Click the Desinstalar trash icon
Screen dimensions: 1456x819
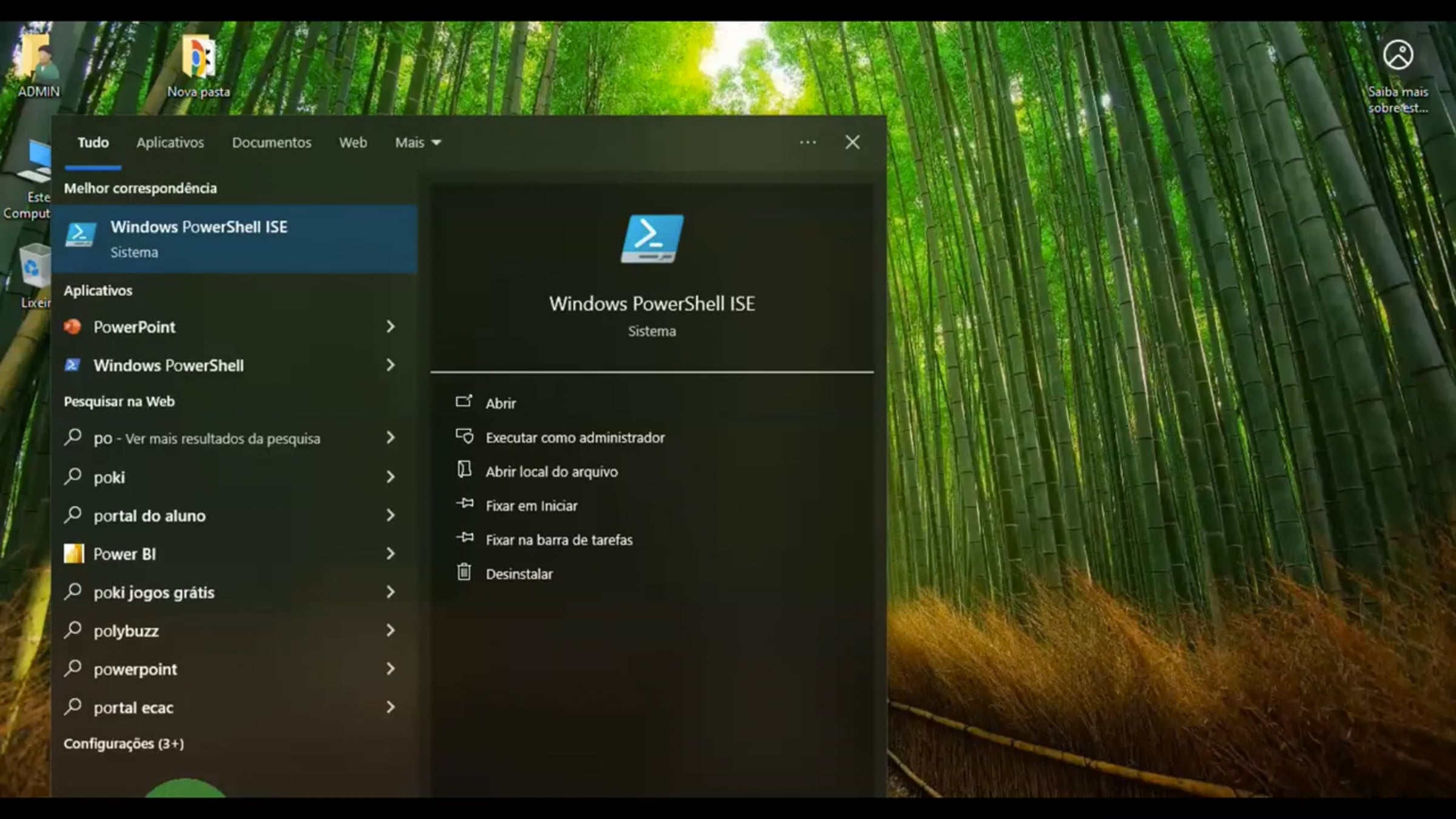(465, 571)
